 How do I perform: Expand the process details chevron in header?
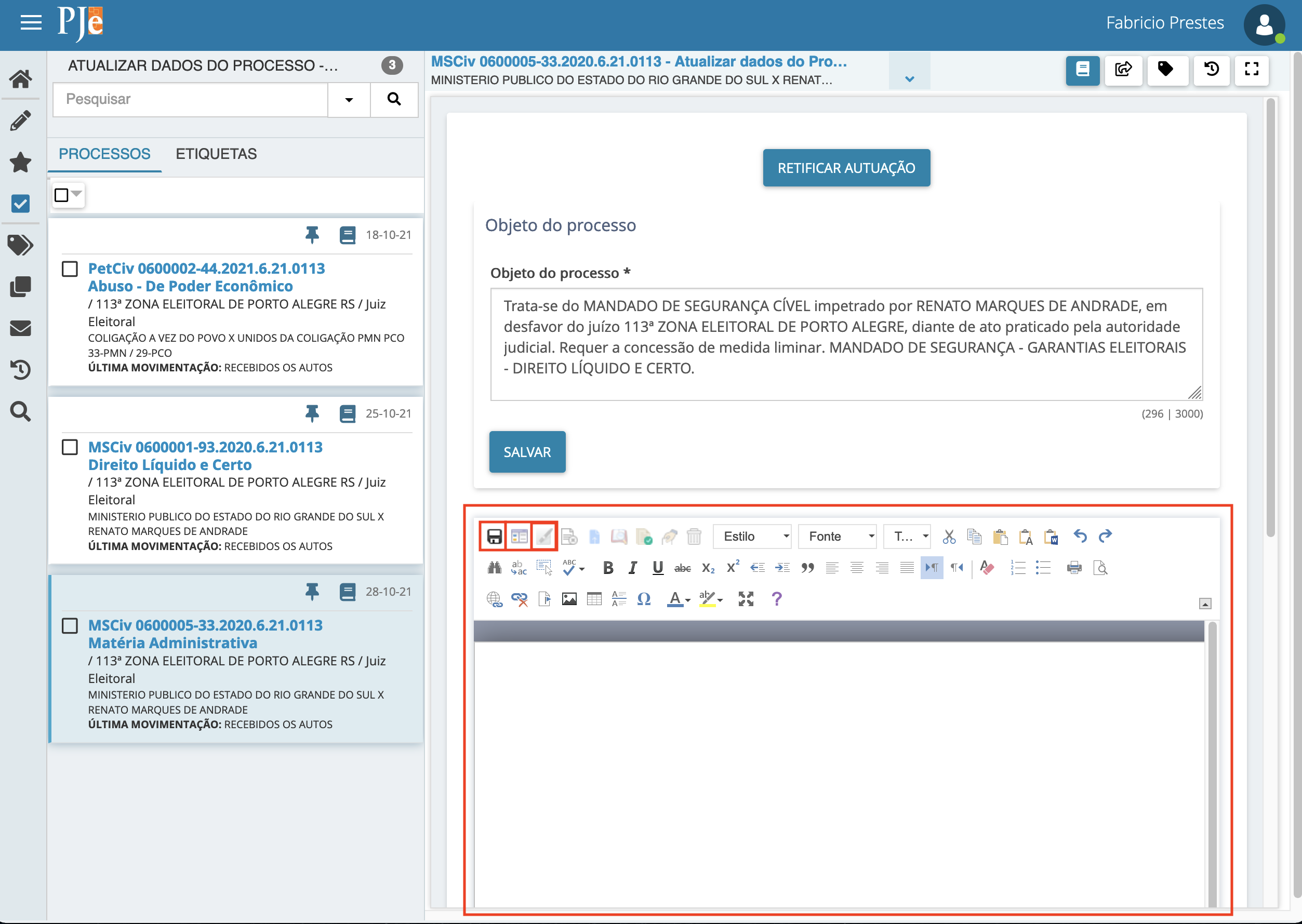click(x=909, y=79)
